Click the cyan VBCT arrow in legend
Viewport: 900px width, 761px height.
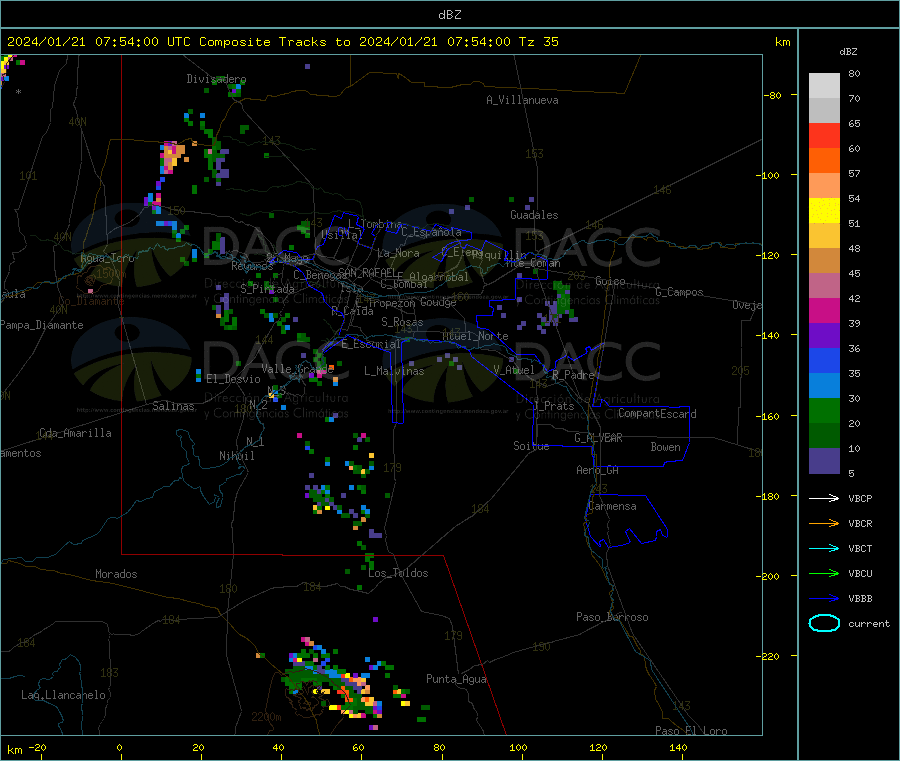point(824,549)
